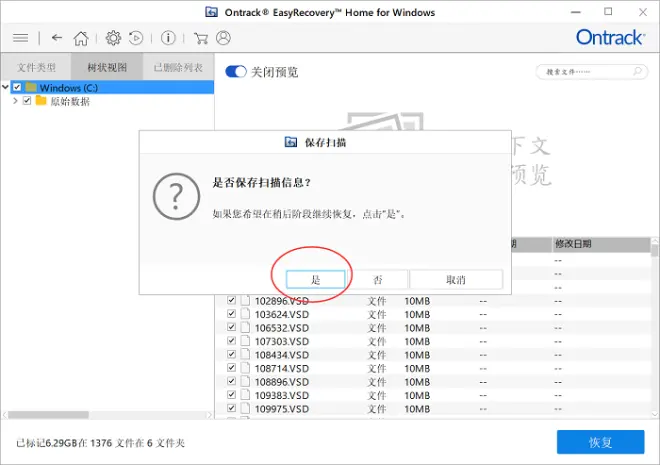Switch to the 树状视图 tab

point(107,67)
